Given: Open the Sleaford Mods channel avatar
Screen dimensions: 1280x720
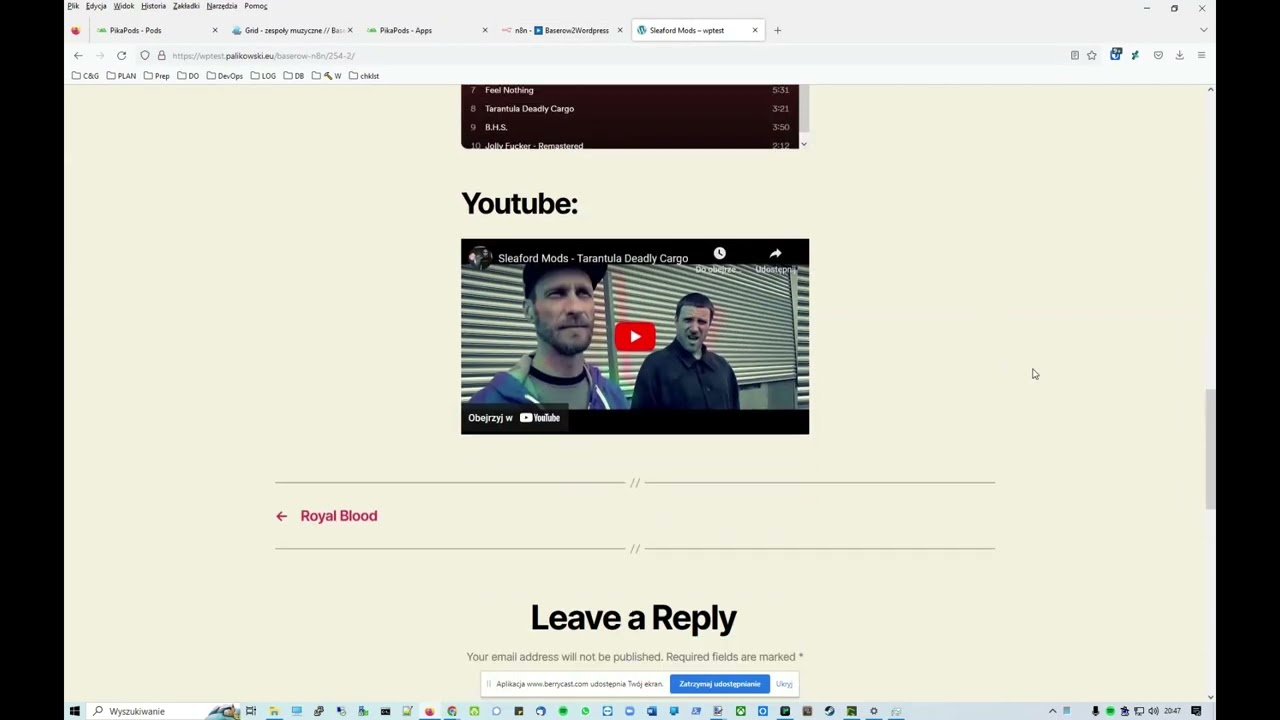Looking at the screenshot, I should pyautogui.click(x=480, y=258).
